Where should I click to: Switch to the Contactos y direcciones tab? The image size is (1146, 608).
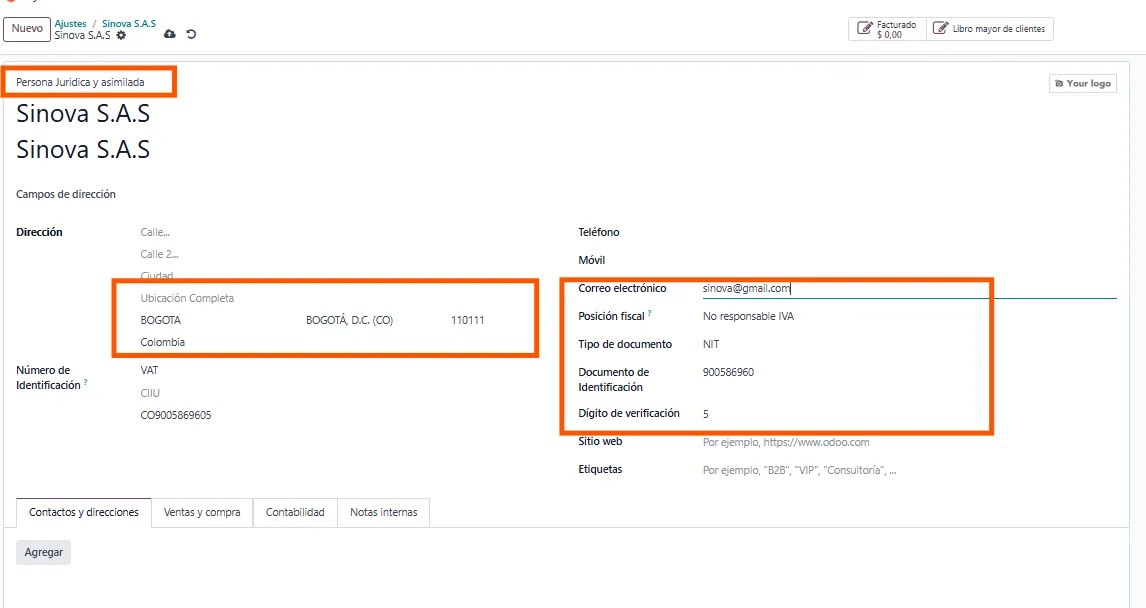tap(84, 512)
